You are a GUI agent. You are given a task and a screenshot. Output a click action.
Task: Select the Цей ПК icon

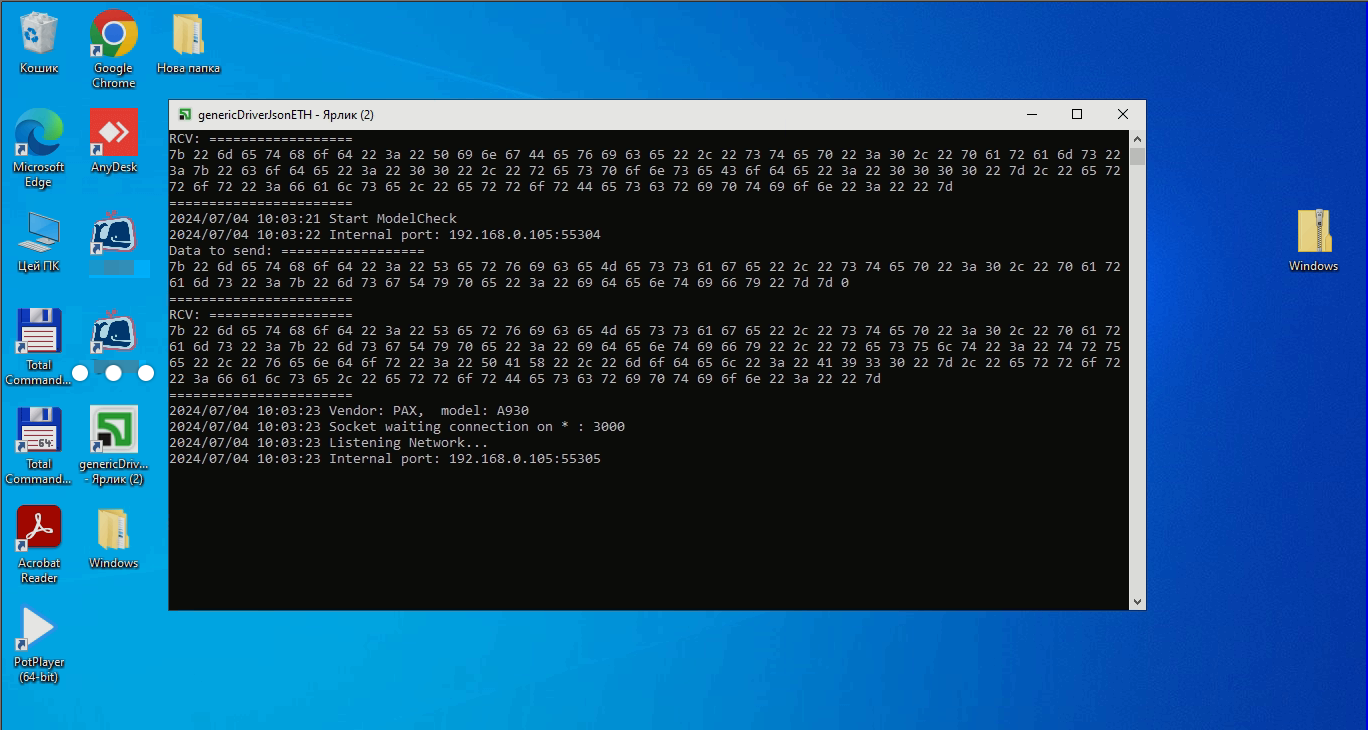pos(39,233)
